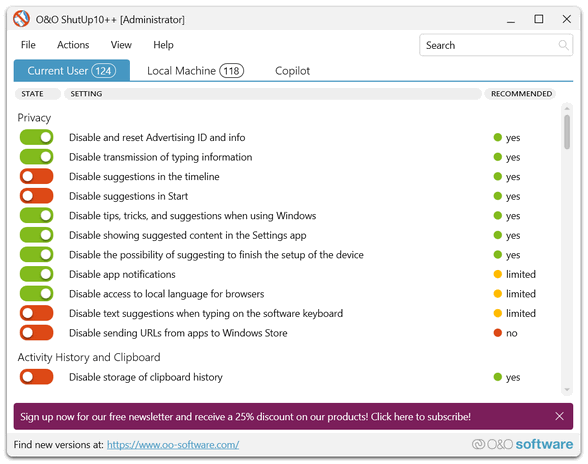588x464 pixels.
Task: Click the STATE column header
Action: 38,94
